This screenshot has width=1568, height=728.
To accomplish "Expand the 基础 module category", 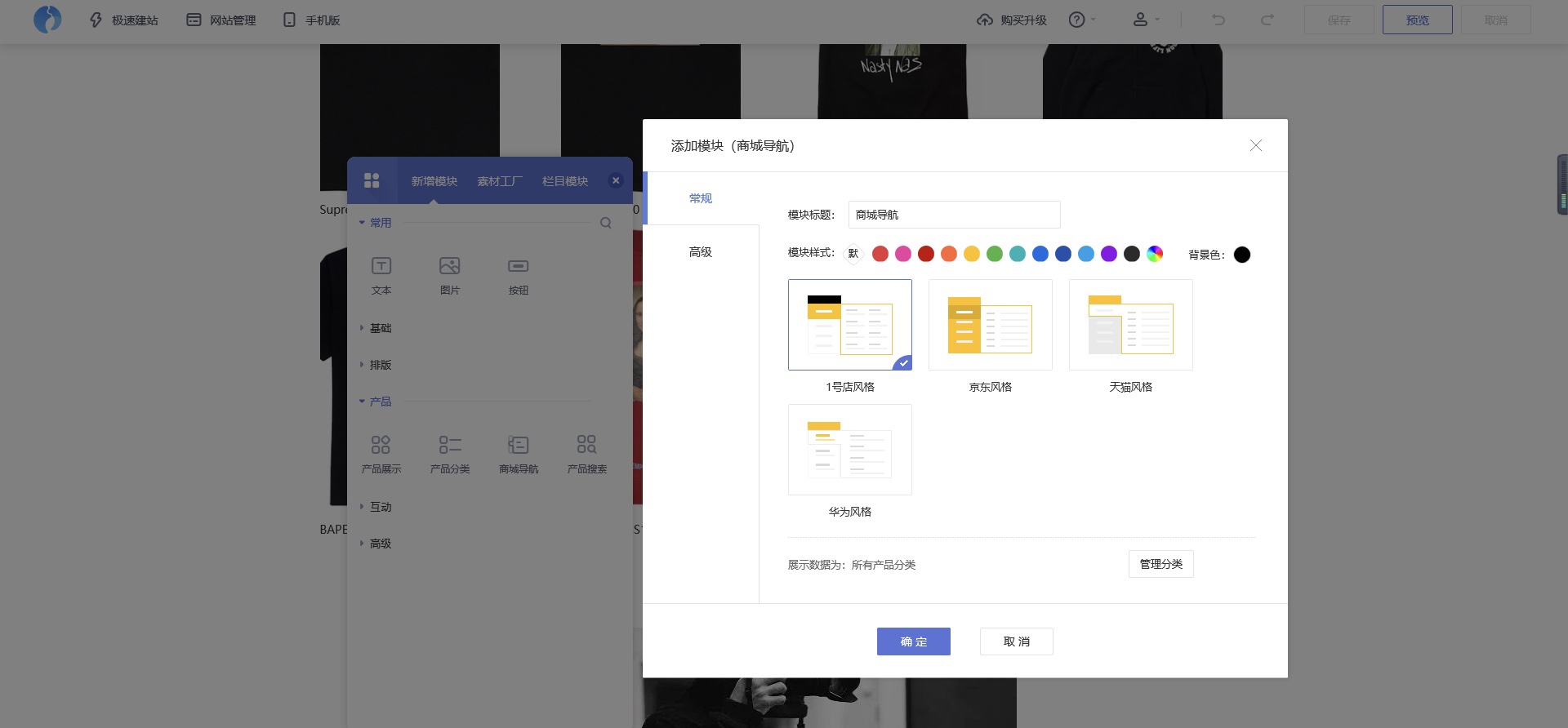I will pyautogui.click(x=381, y=328).
